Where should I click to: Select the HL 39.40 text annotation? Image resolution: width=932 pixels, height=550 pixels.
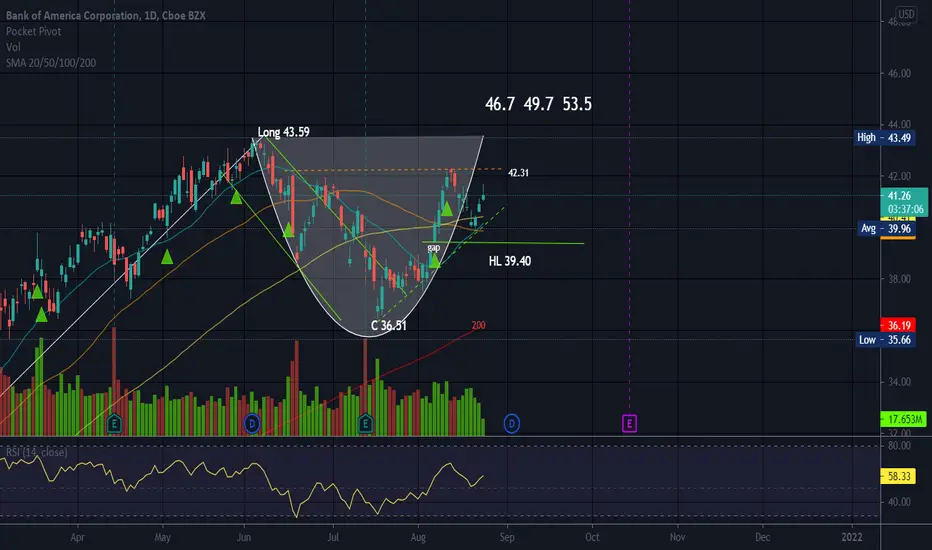510,261
